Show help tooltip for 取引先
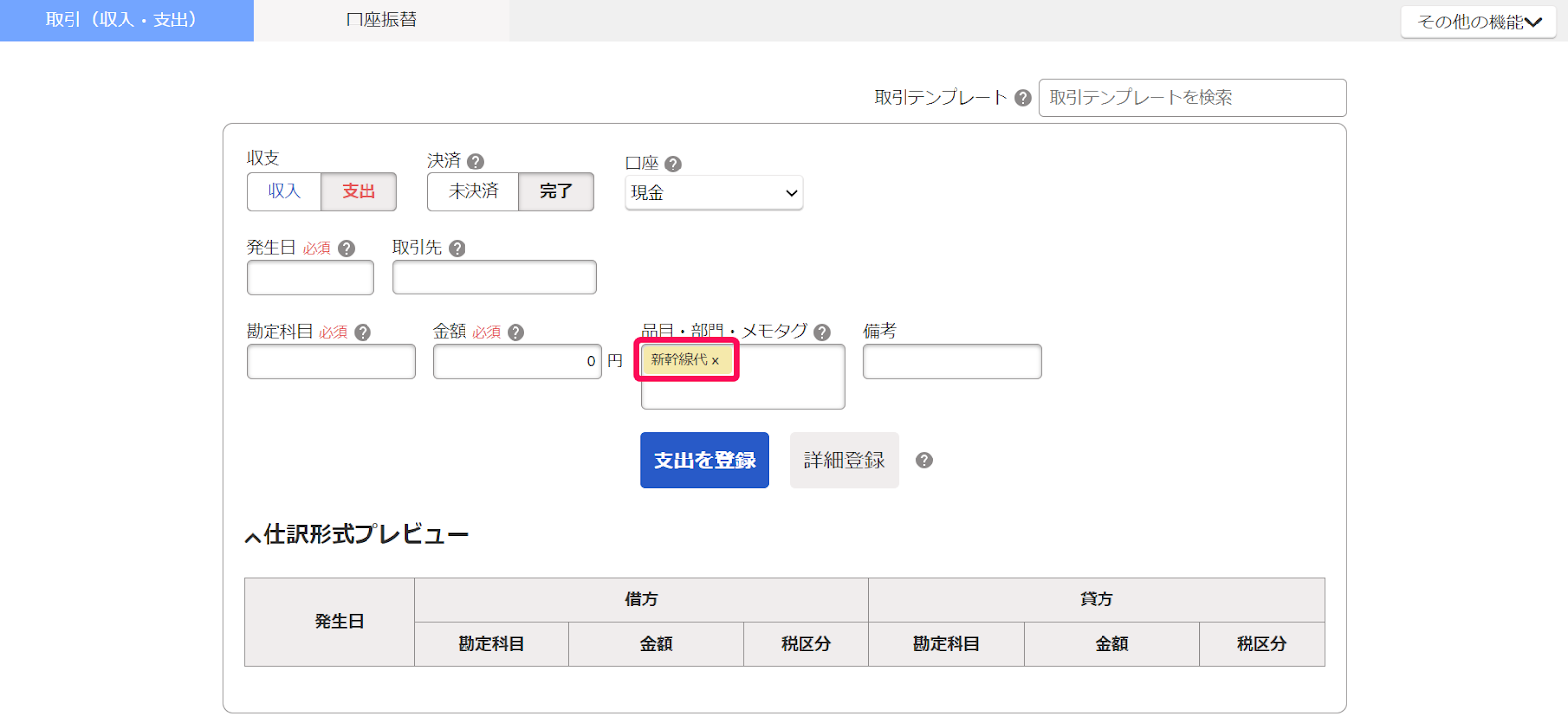Screen dimensions: 1568x723 coord(457,249)
